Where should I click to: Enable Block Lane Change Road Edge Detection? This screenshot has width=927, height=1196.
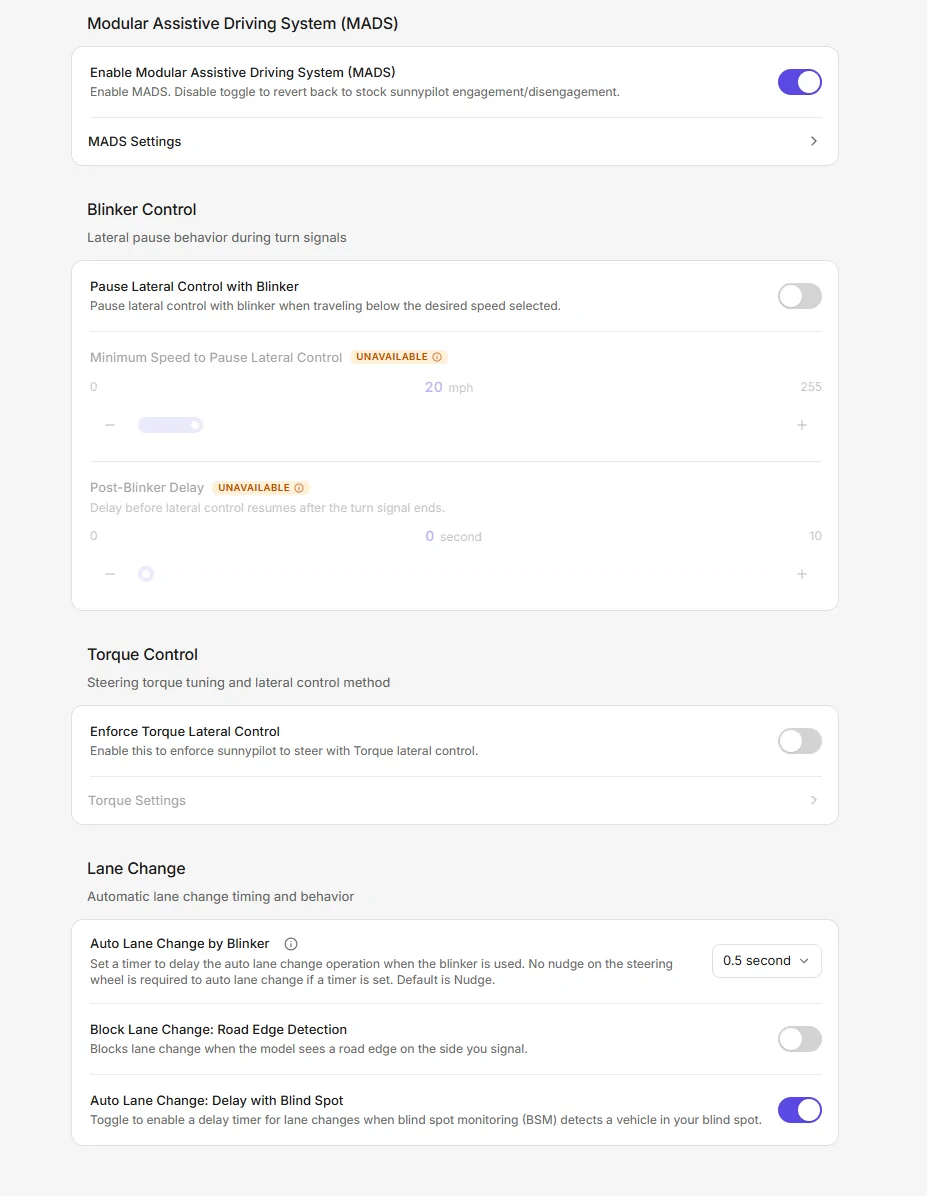[x=799, y=1039]
